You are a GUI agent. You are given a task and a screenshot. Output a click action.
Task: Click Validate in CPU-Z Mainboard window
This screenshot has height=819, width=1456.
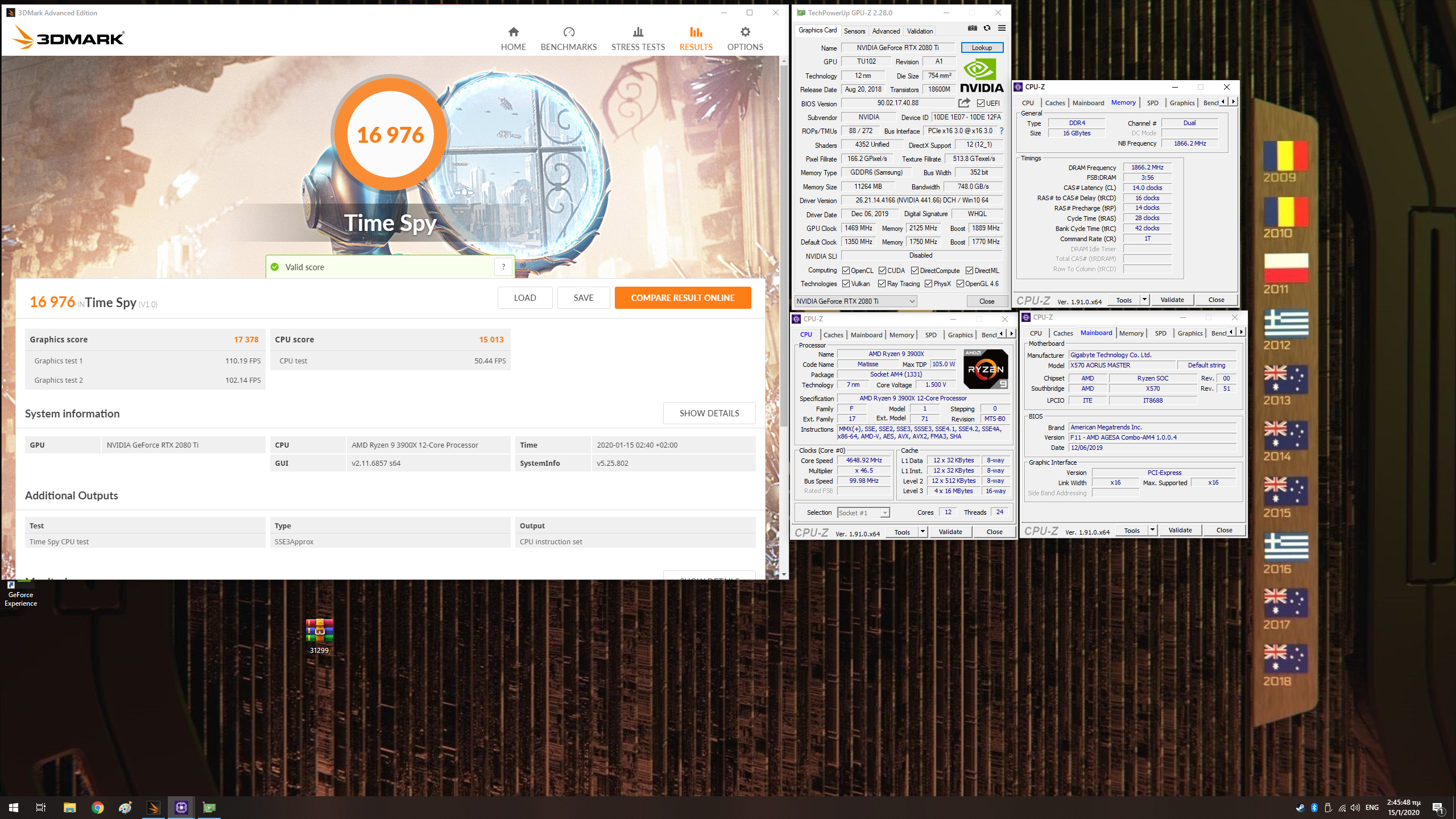[x=1180, y=530]
